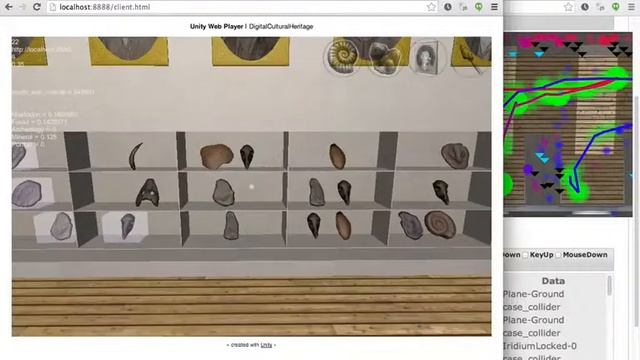The image size is (640, 360).
Task: Click the white crosshair dot in scene
Action: coord(251,187)
